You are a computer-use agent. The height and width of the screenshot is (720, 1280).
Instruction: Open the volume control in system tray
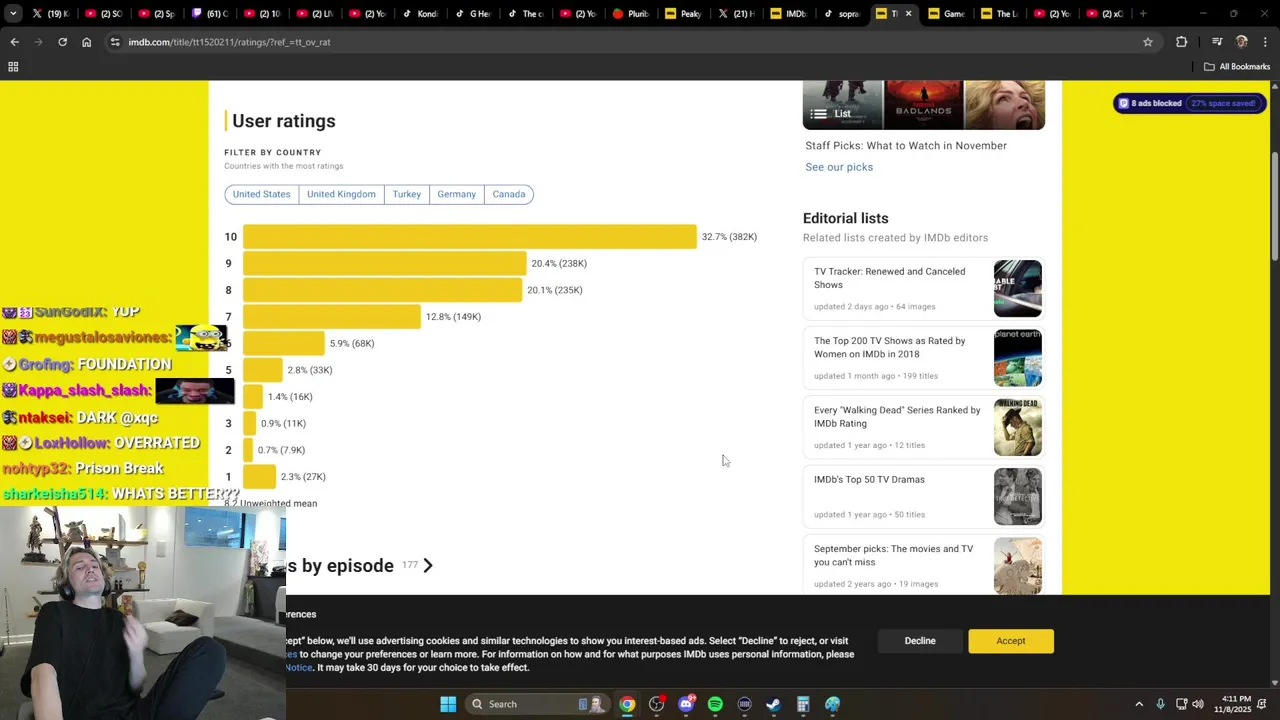coord(1198,704)
